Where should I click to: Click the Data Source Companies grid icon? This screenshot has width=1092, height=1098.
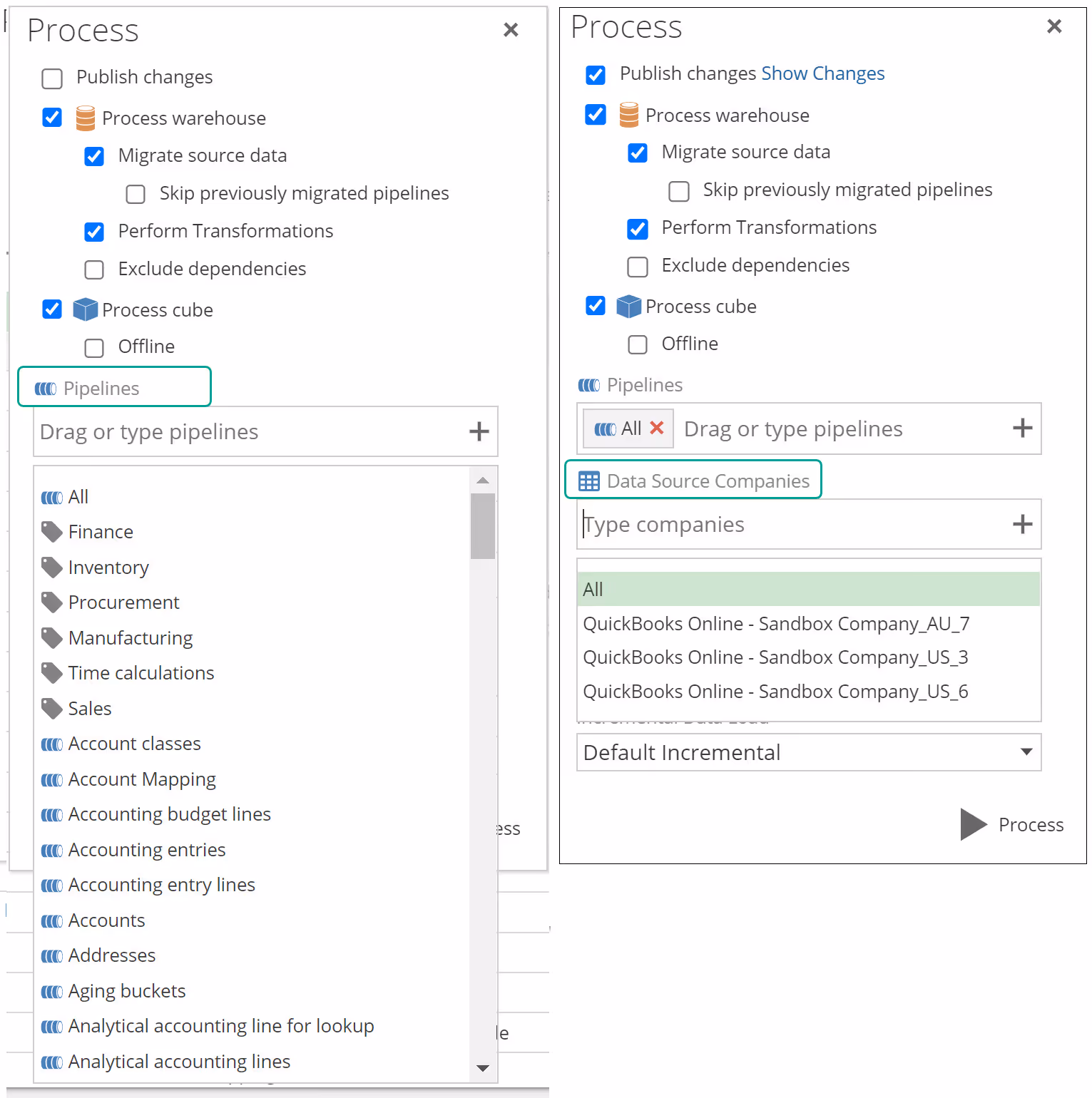point(588,481)
